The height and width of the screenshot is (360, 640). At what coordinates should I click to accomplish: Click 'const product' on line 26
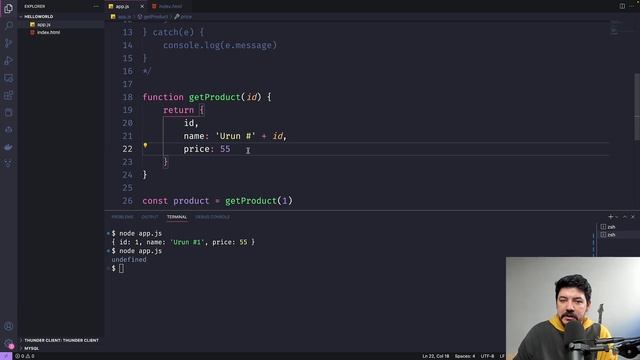point(176,201)
